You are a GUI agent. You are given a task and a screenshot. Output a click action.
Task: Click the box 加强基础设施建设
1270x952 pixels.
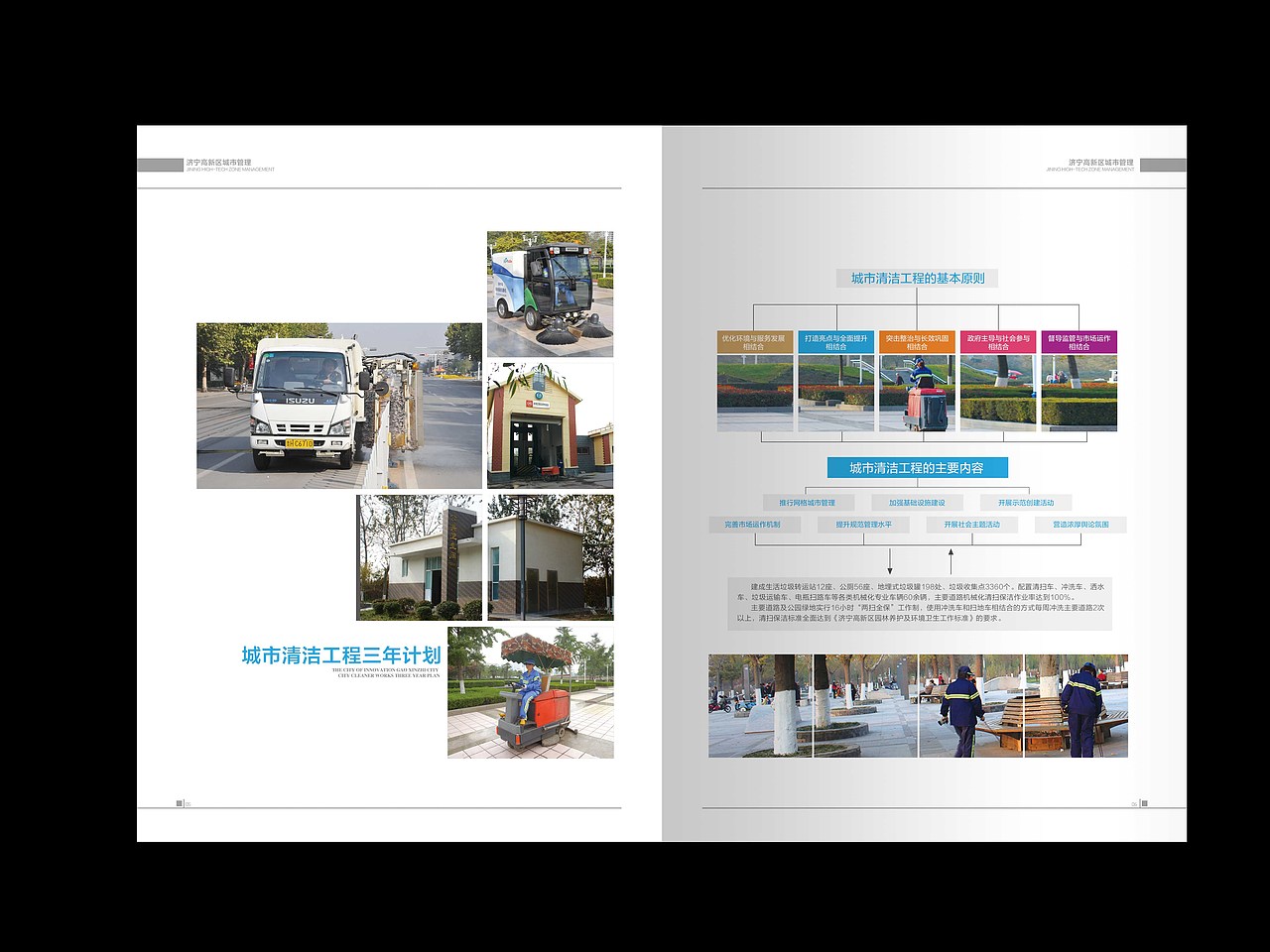917,503
